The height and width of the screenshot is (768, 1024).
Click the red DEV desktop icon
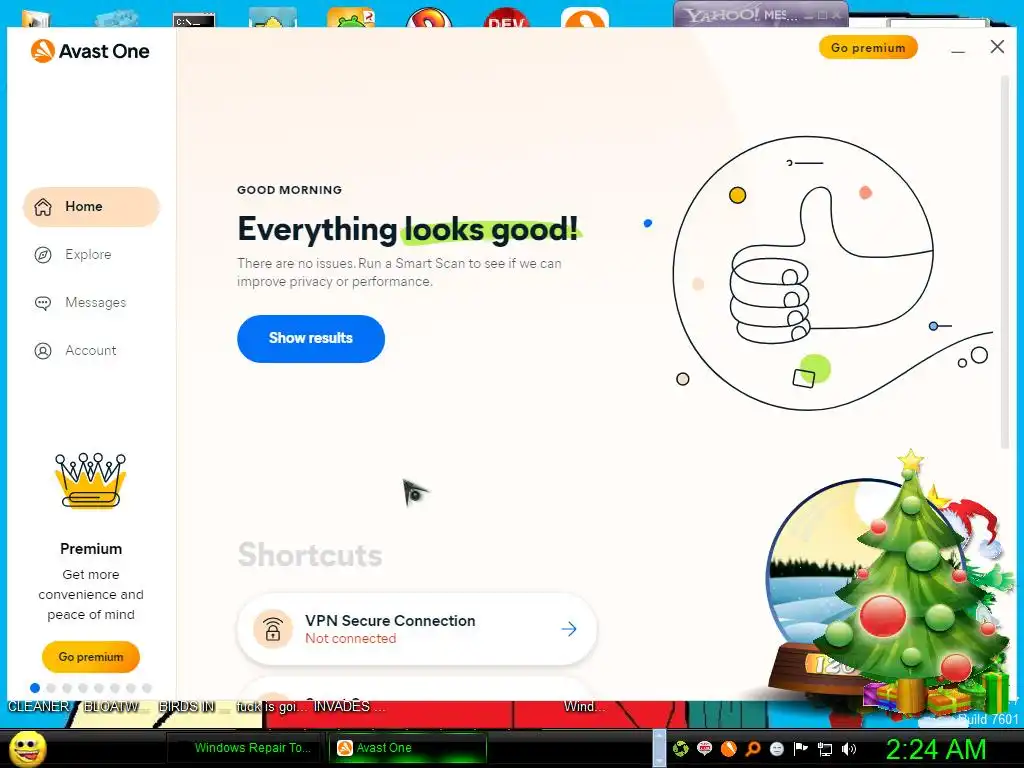click(x=507, y=18)
